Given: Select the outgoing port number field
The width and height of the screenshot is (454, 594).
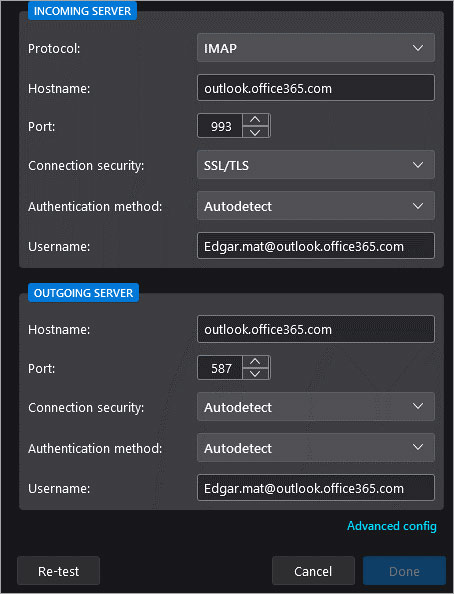Looking at the screenshot, I should tap(220, 367).
